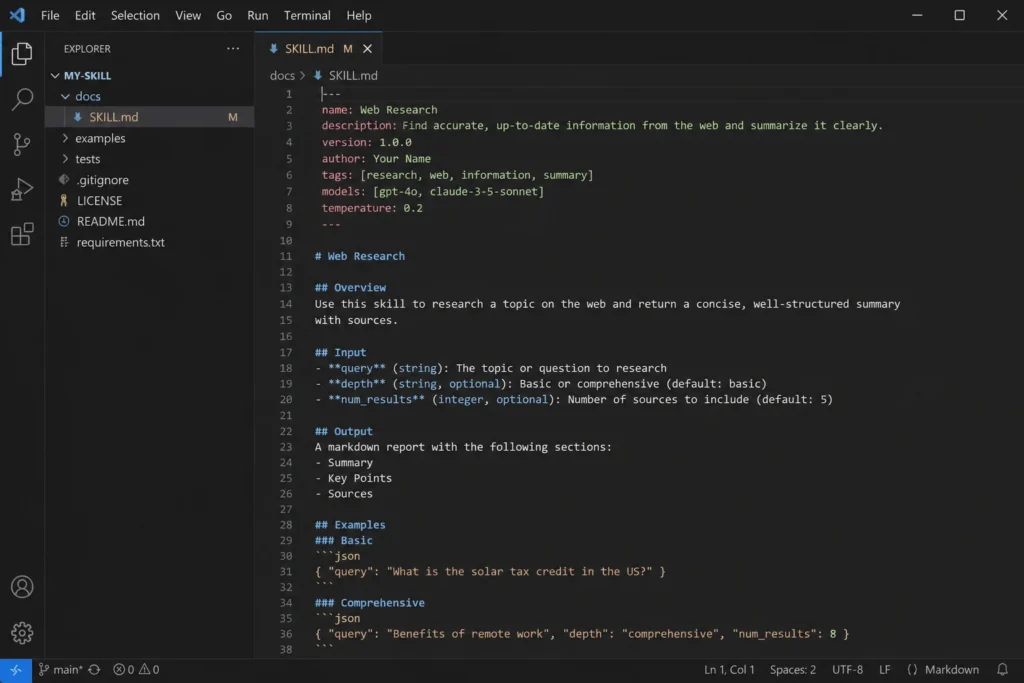The image size is (1024, 683).
Task: Click the 'models: [gpt-4o, claude-3-5-sonnet]' line
Action: tap(432, 192)
